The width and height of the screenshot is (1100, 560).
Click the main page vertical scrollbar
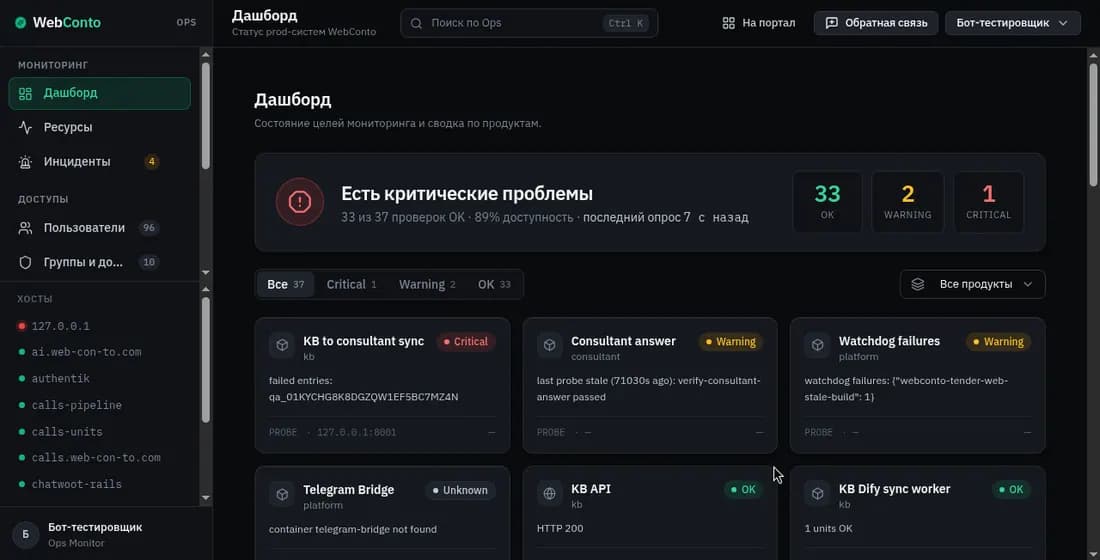point(1093,124)
